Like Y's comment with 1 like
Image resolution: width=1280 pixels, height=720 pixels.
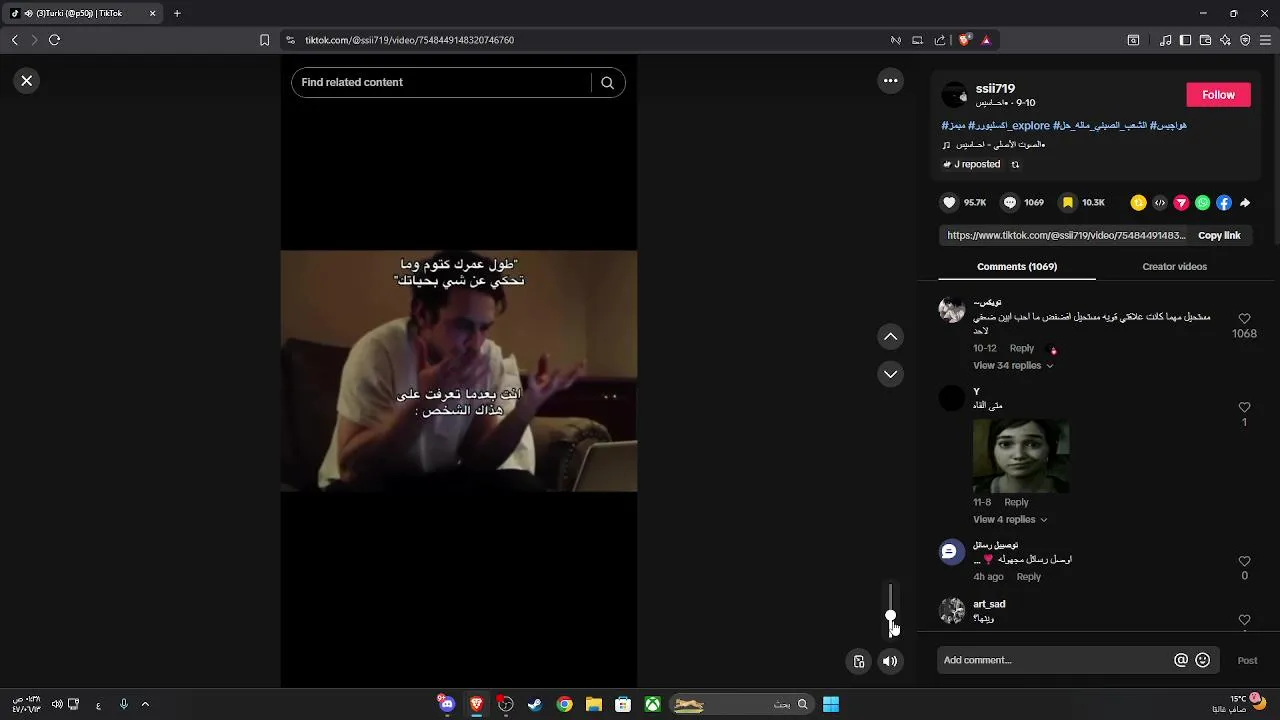[1244, 407]
